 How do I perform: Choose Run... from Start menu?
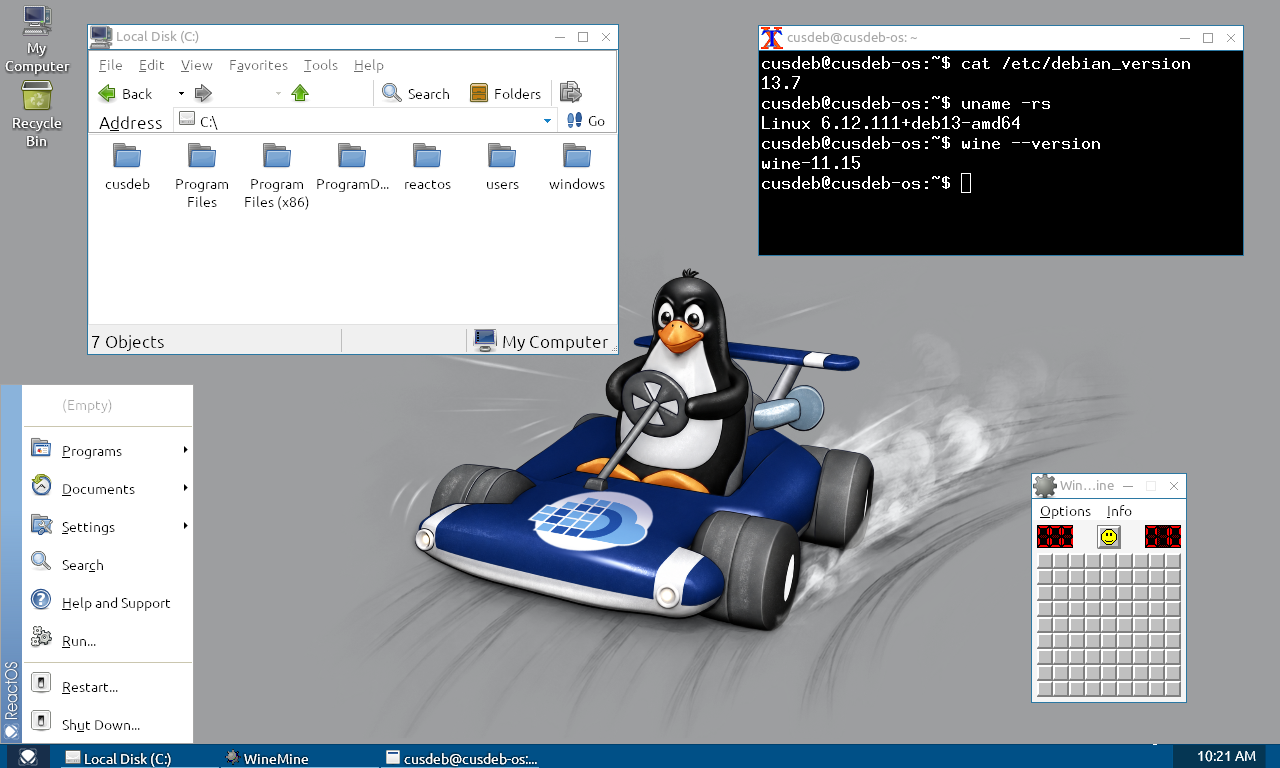[108, 641]
